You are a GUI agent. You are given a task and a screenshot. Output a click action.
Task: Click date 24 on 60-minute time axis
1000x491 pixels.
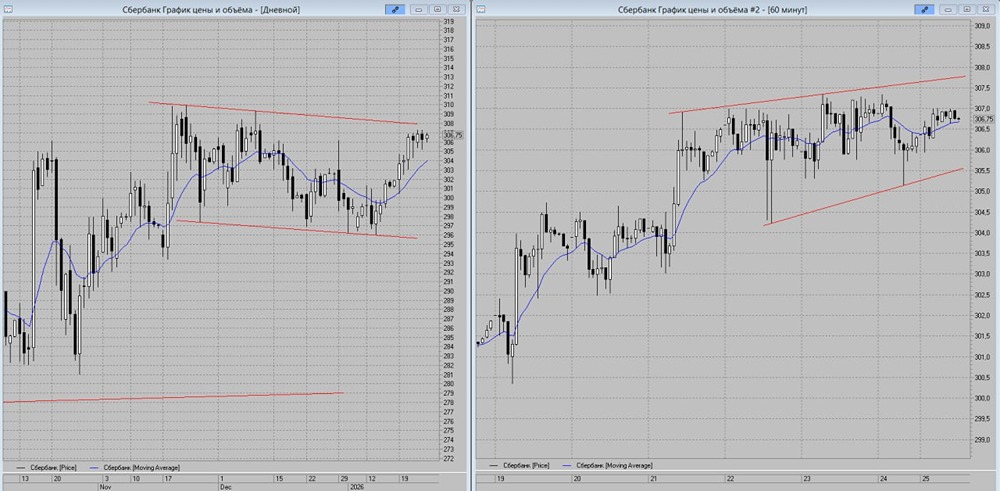[883, 478]
